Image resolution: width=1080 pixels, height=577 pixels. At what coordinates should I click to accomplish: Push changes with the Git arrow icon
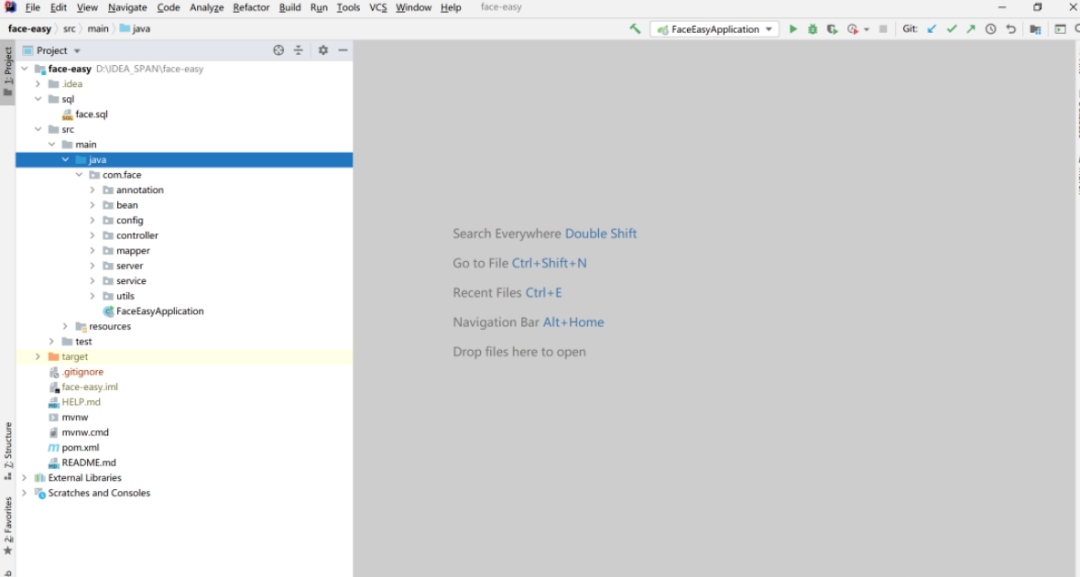click(x=971, y=29)
